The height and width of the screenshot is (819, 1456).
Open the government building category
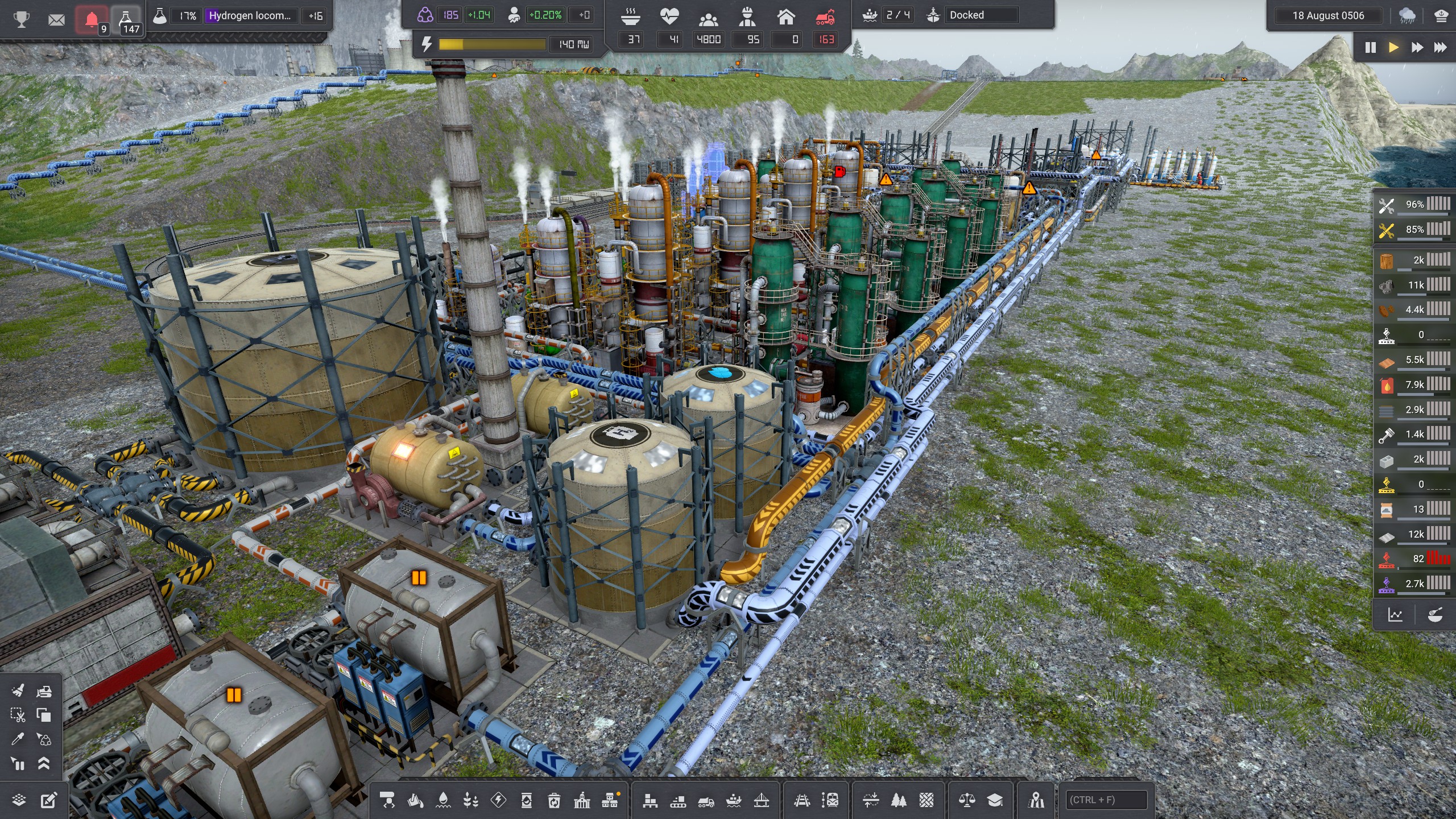coord(582,800)
